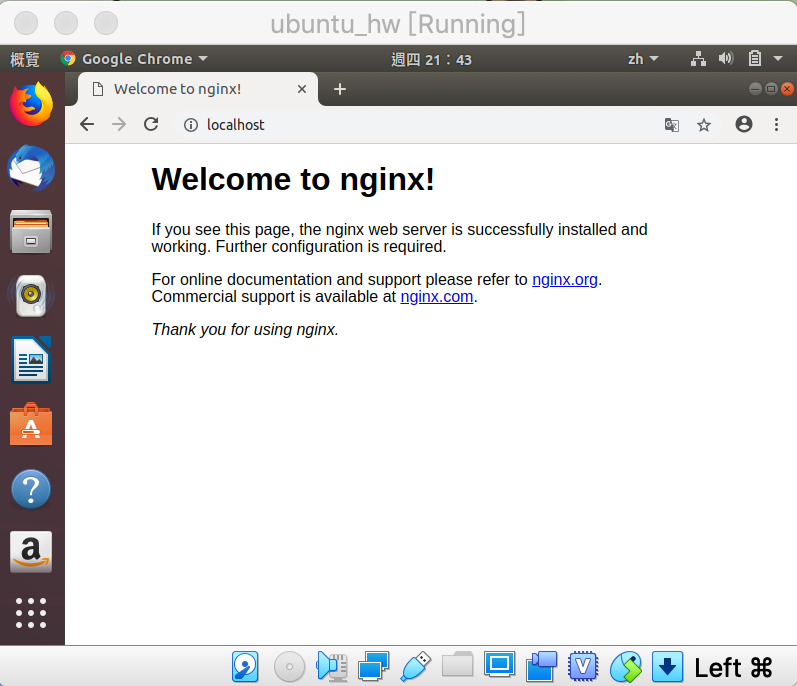Open the nginx.com link
This screenshot has height=686, width=797.
point(437,296)
